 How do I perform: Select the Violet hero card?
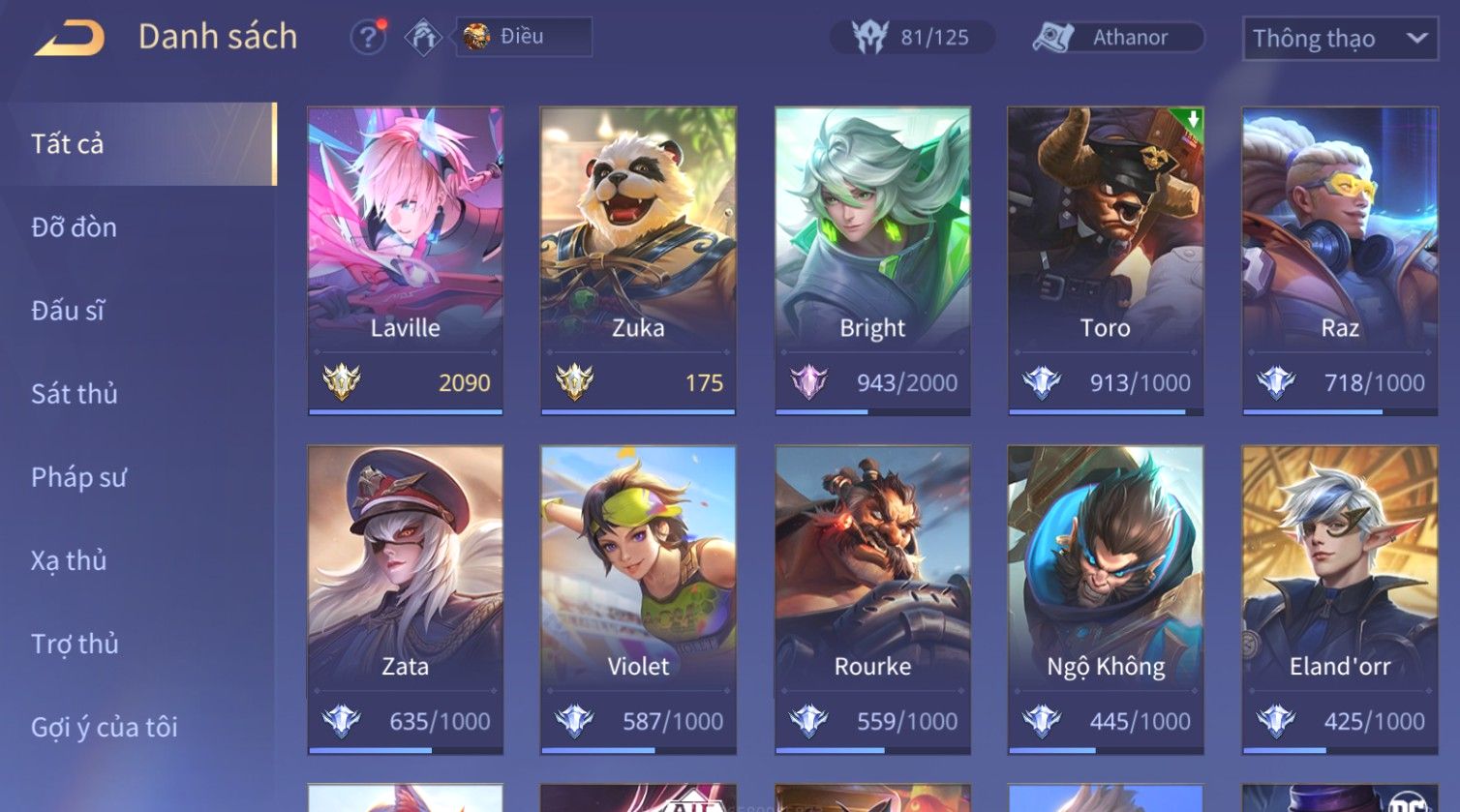click(638, 600)
